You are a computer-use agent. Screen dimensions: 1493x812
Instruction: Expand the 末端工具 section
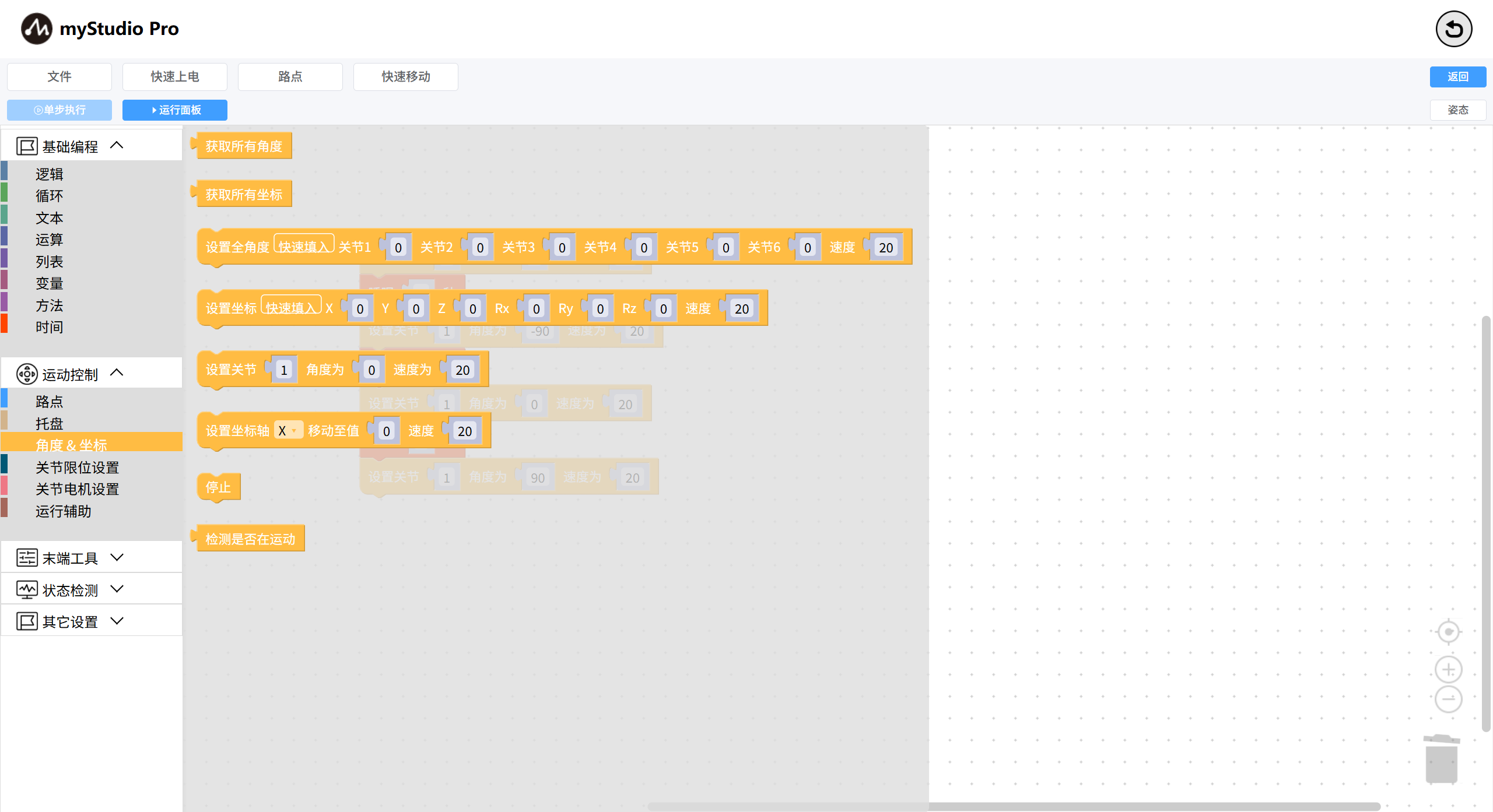pyautogui.click(x=117, y=558)
